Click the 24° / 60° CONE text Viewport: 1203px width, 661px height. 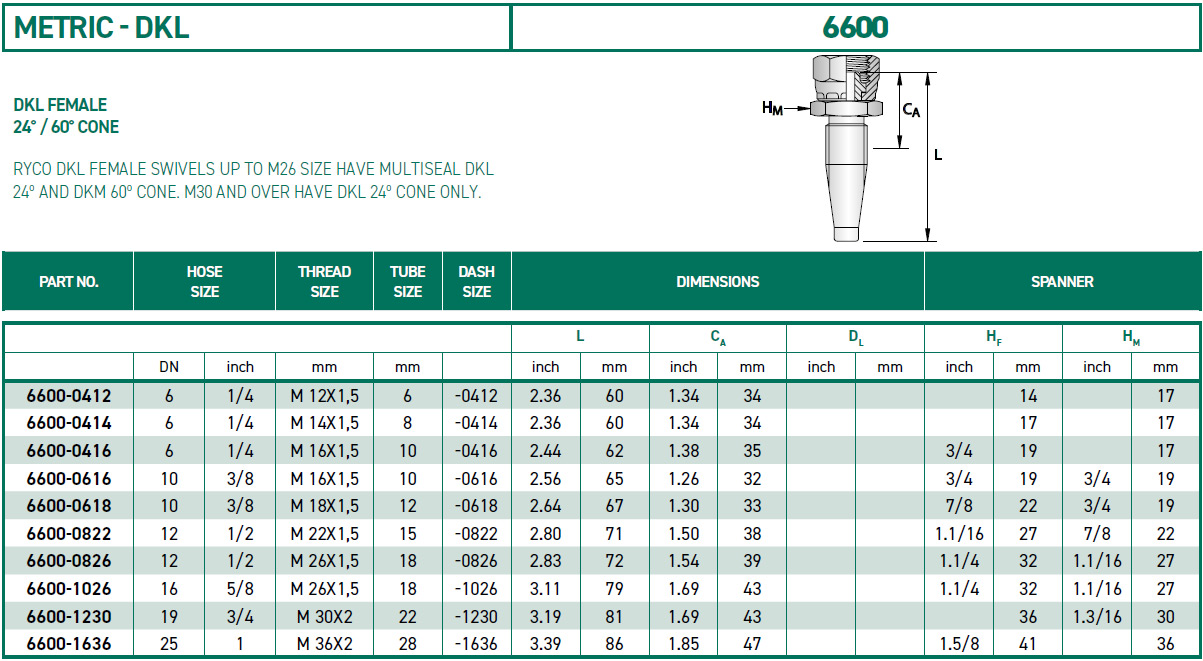(66, 127)
